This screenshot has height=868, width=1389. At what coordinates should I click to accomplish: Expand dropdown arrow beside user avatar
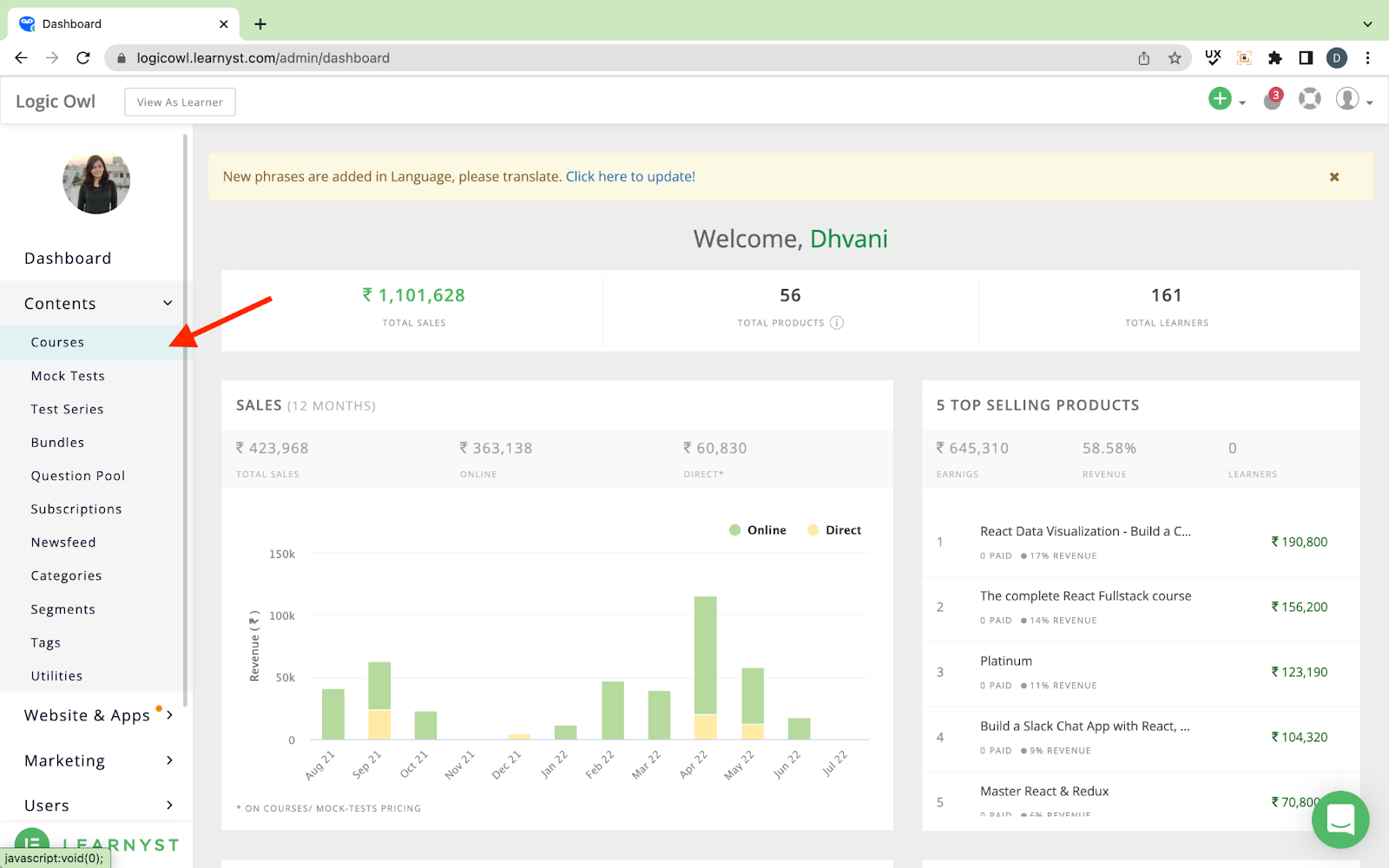[1369, 103]
